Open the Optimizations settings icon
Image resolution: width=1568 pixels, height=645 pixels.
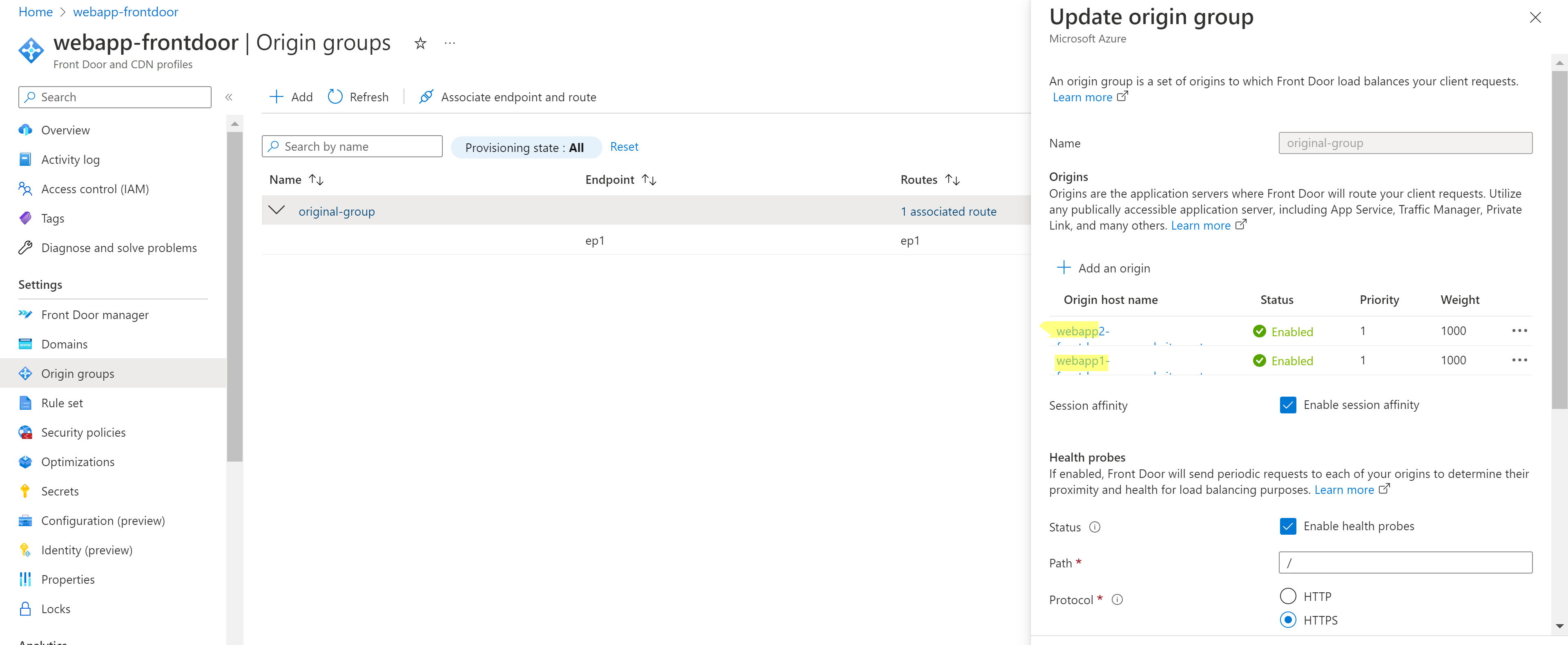[x=26, y=461]
